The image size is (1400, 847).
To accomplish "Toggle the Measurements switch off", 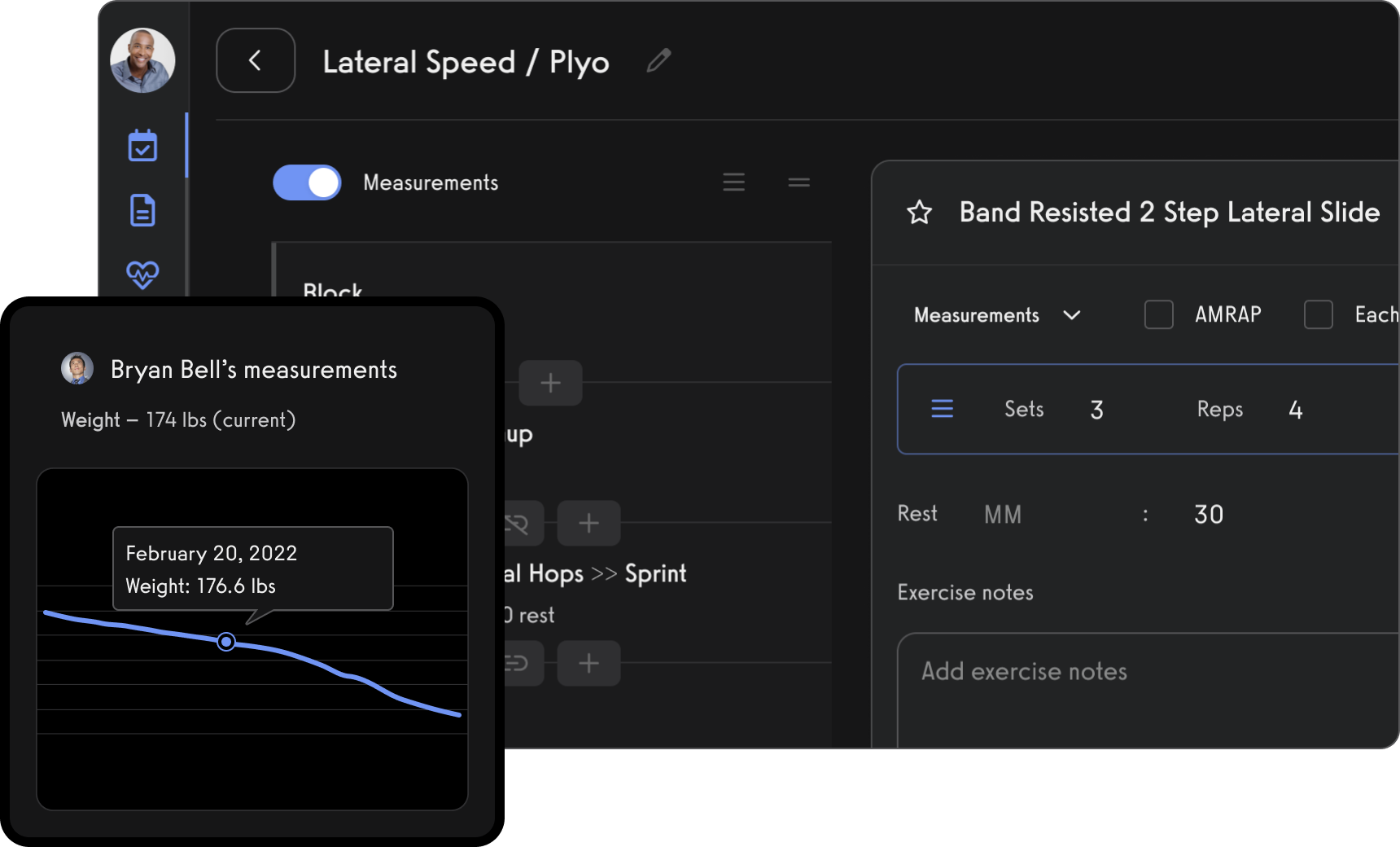I will [307, 182].
